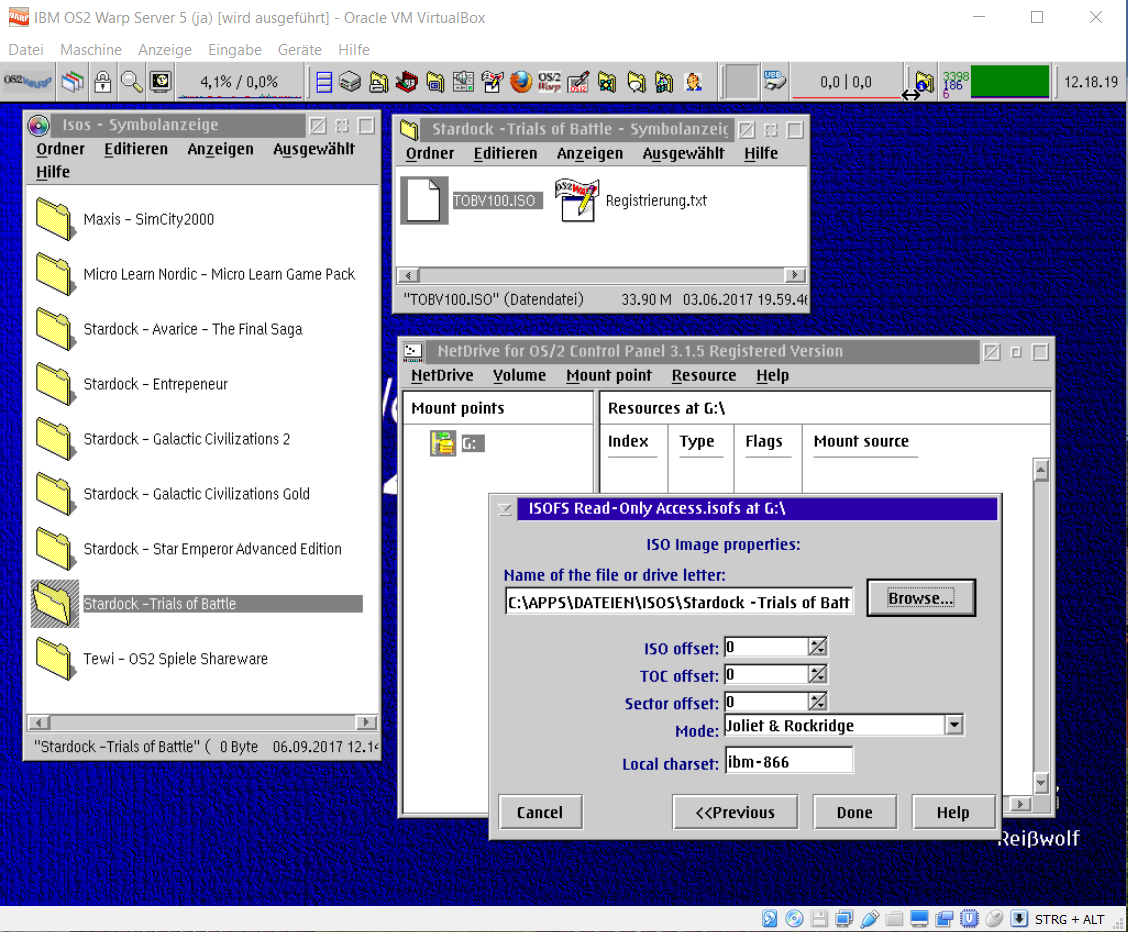This screenshot has width=1128, height=932.
Task: Click the monitor shutdown icon
Action: pyautogui.click(x=160, y=81)
